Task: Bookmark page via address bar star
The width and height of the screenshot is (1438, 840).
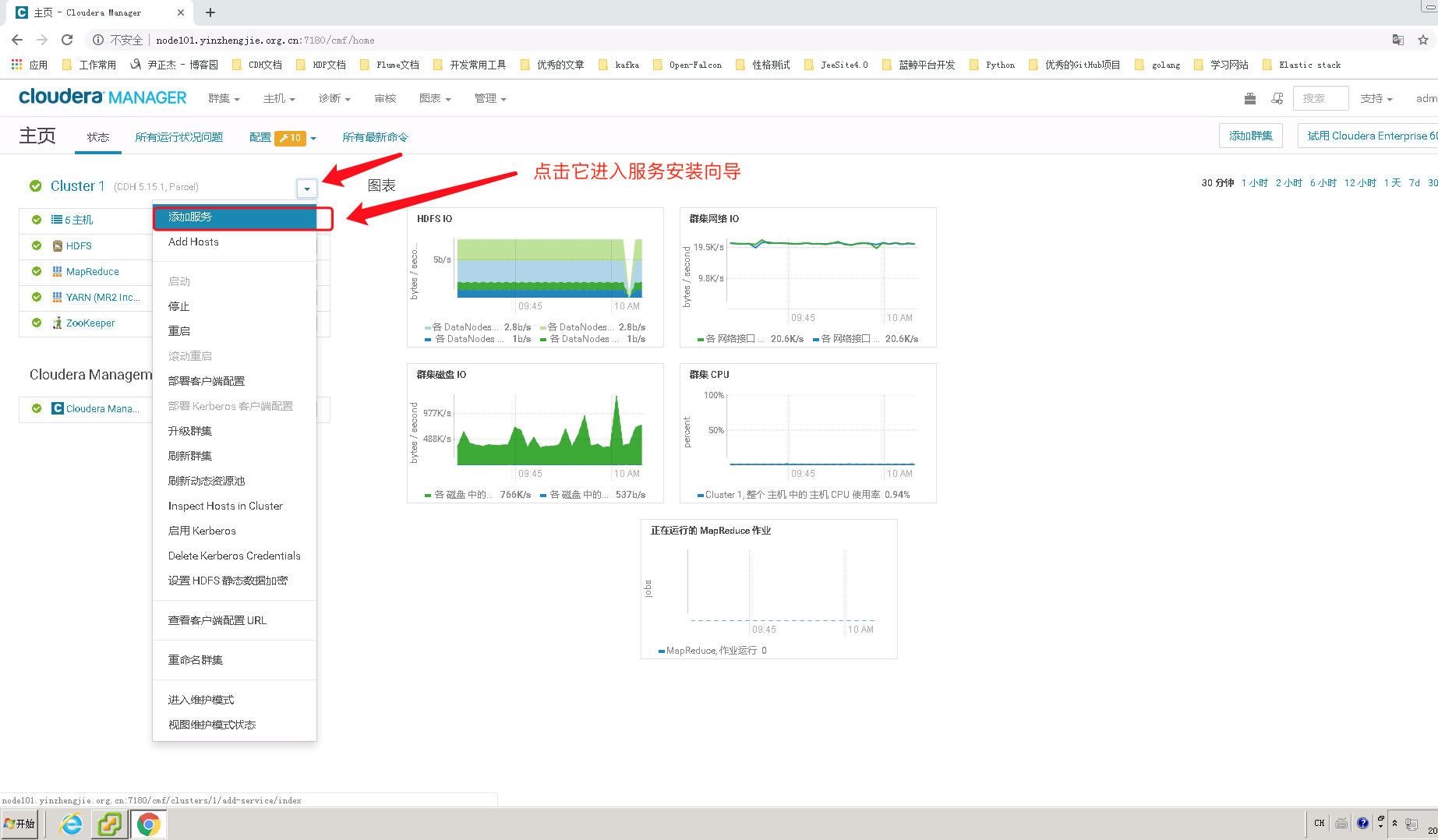Action: point(1425,40)
